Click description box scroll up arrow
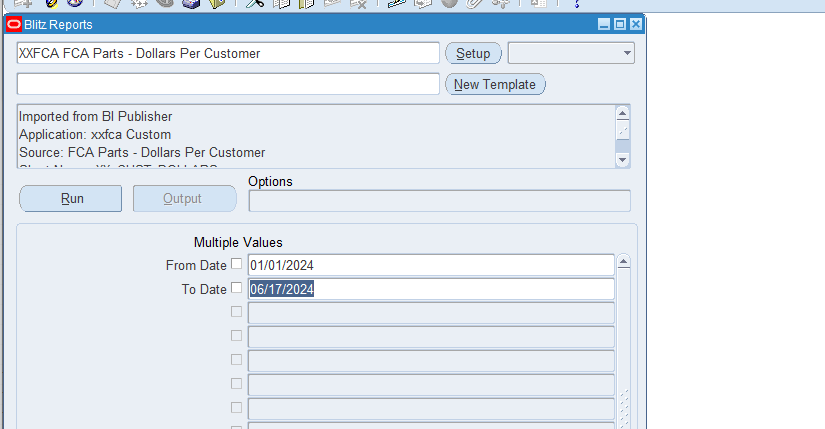Image resolution: width=825 pixels, height=429 pixels. coord(622,113)
